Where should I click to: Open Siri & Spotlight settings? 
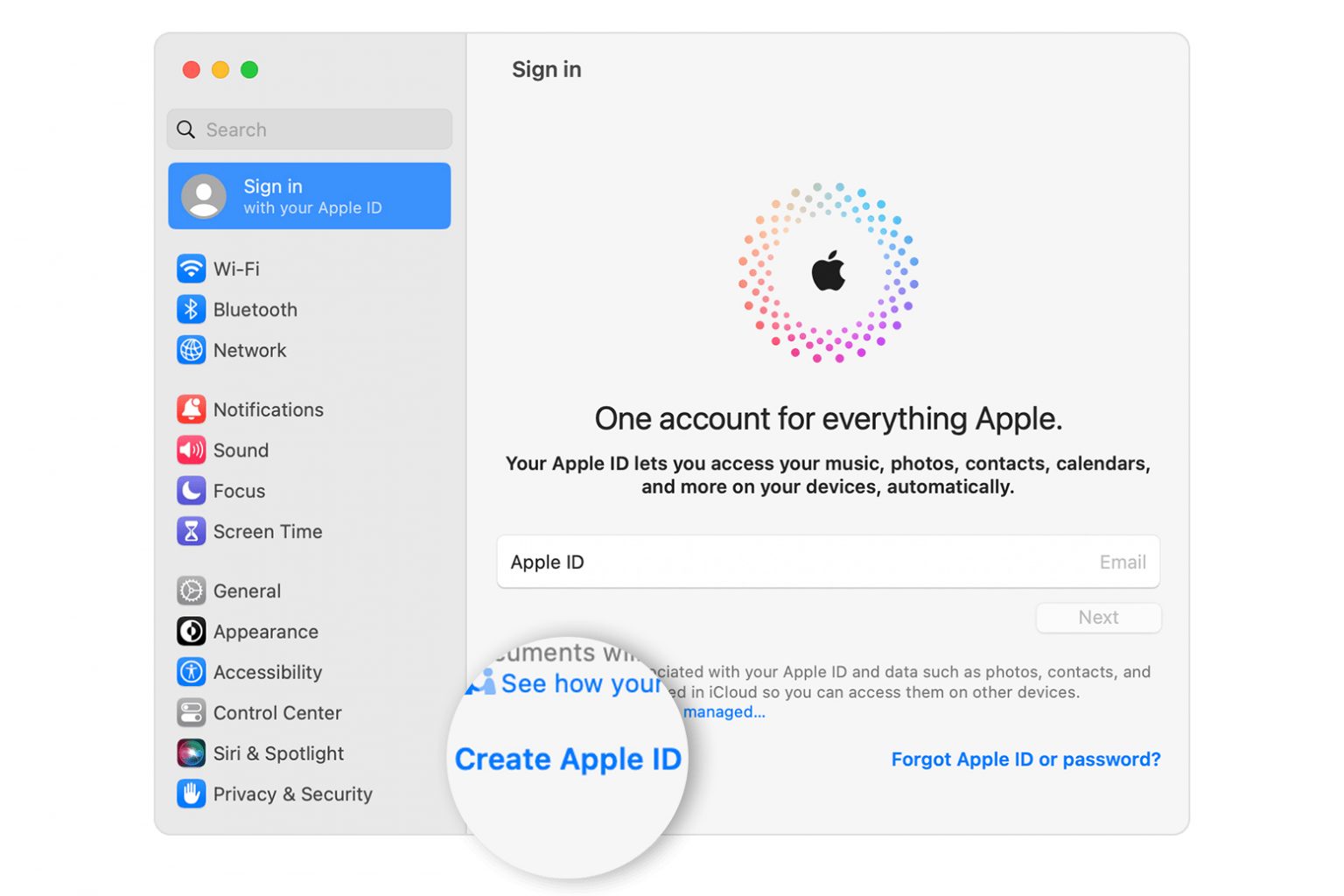coord(277,753)
